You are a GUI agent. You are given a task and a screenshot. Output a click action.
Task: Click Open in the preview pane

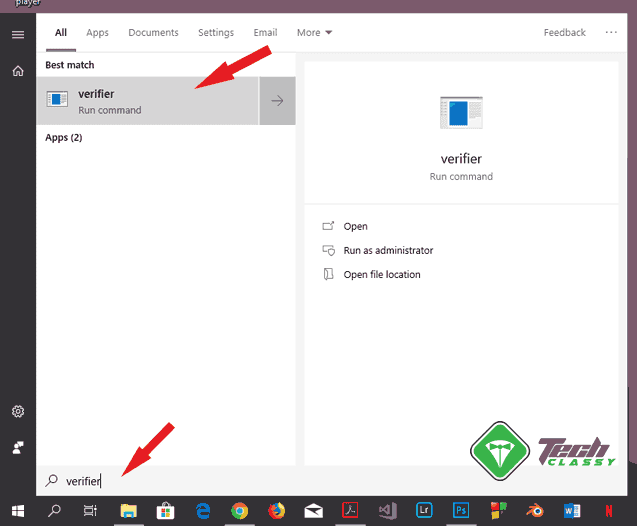click(x=355, y=226)
